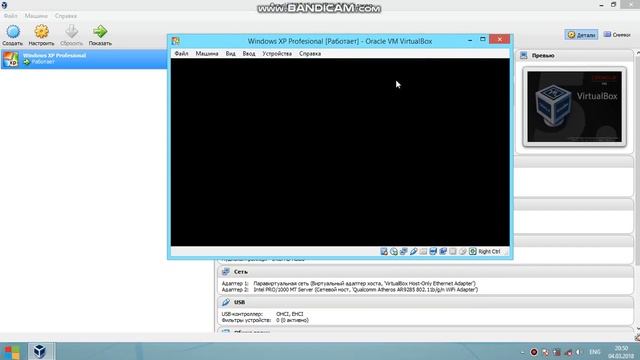Click the VirtualBox Manager title bar icon

4,5
